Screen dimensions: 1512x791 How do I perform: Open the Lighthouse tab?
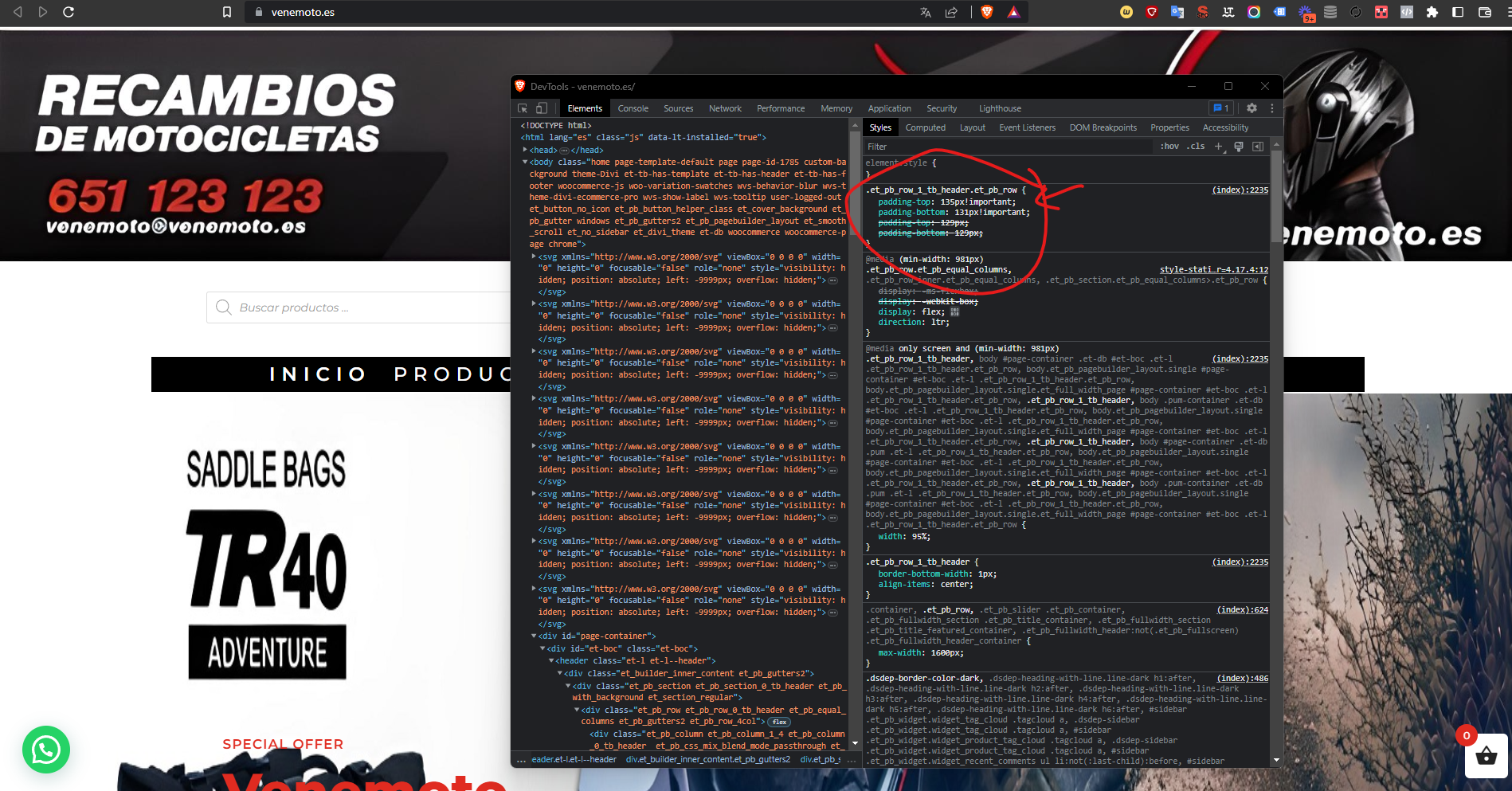click(1000, 108)
